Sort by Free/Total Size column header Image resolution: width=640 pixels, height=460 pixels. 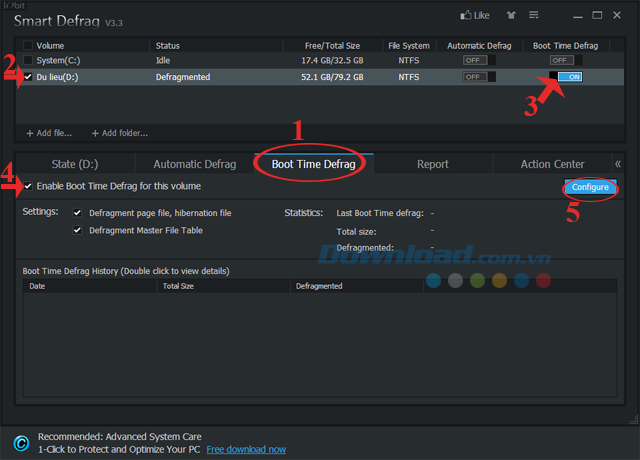click(332, 45)
